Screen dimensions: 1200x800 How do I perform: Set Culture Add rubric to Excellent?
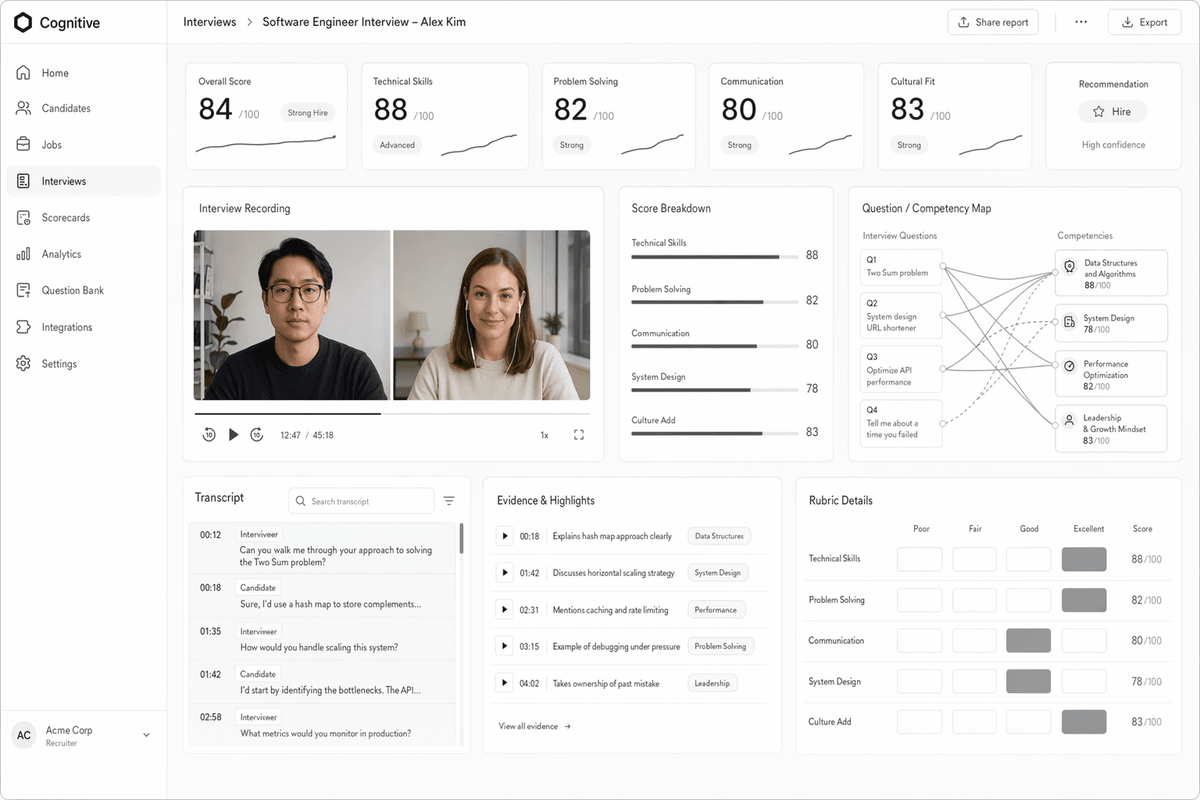[x=1084, y=722]
